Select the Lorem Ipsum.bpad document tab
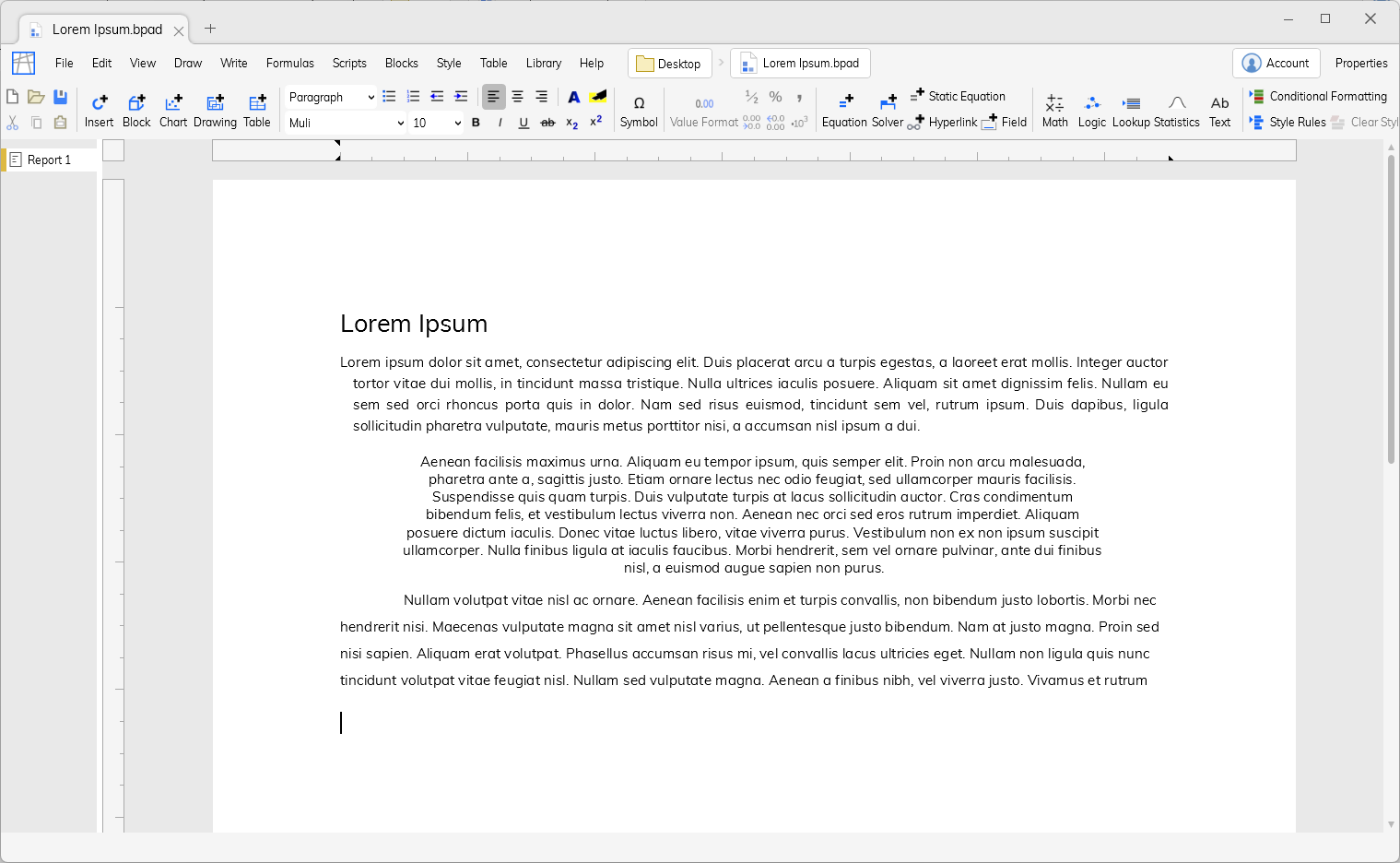This screenshot has height=863, width=1400. pyautogui.click(x=104, y=30)
